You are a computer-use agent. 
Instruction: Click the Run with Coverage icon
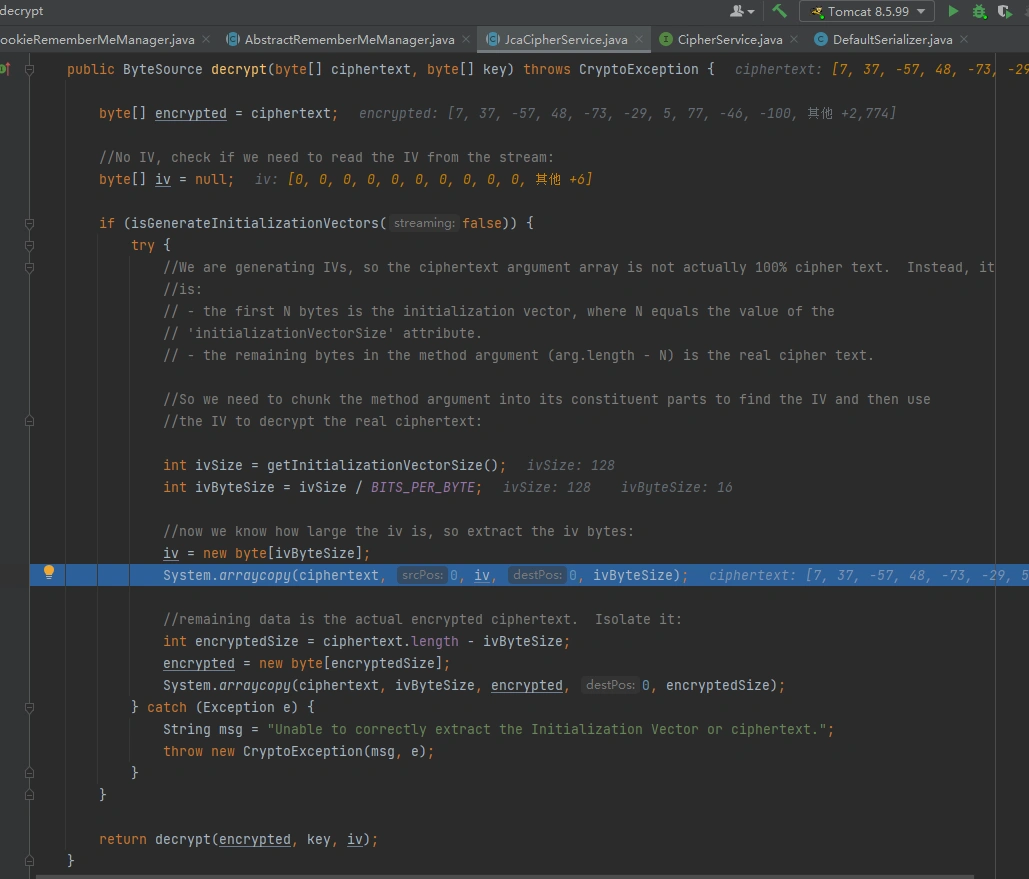coord(1004,12)
